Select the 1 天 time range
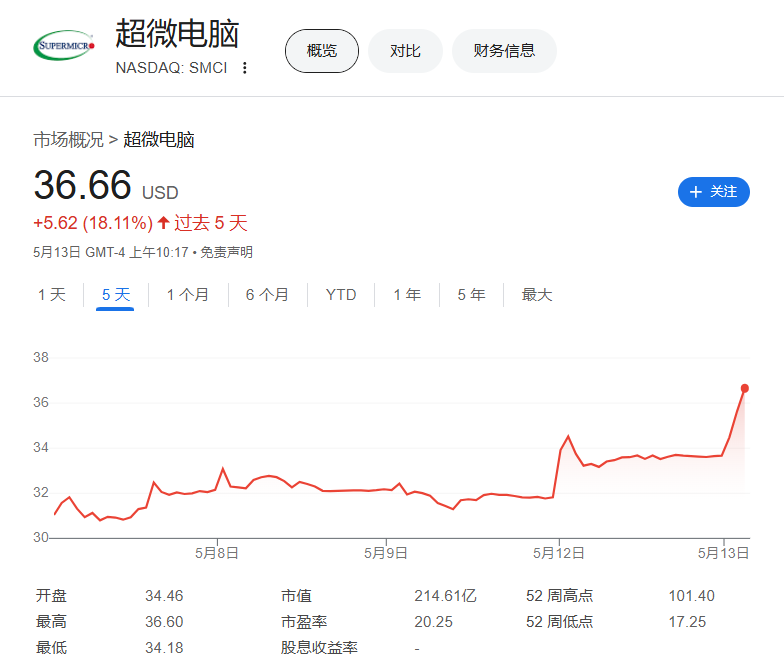 (52, 294)
